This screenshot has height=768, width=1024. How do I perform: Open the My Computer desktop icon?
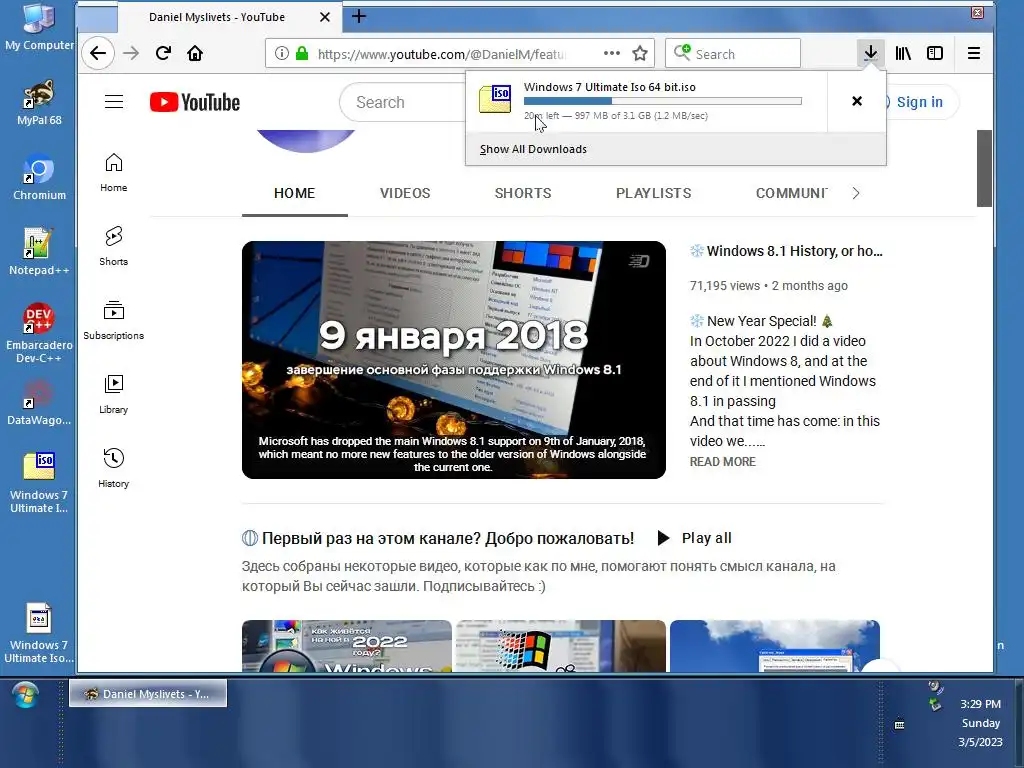click(39, 27)
